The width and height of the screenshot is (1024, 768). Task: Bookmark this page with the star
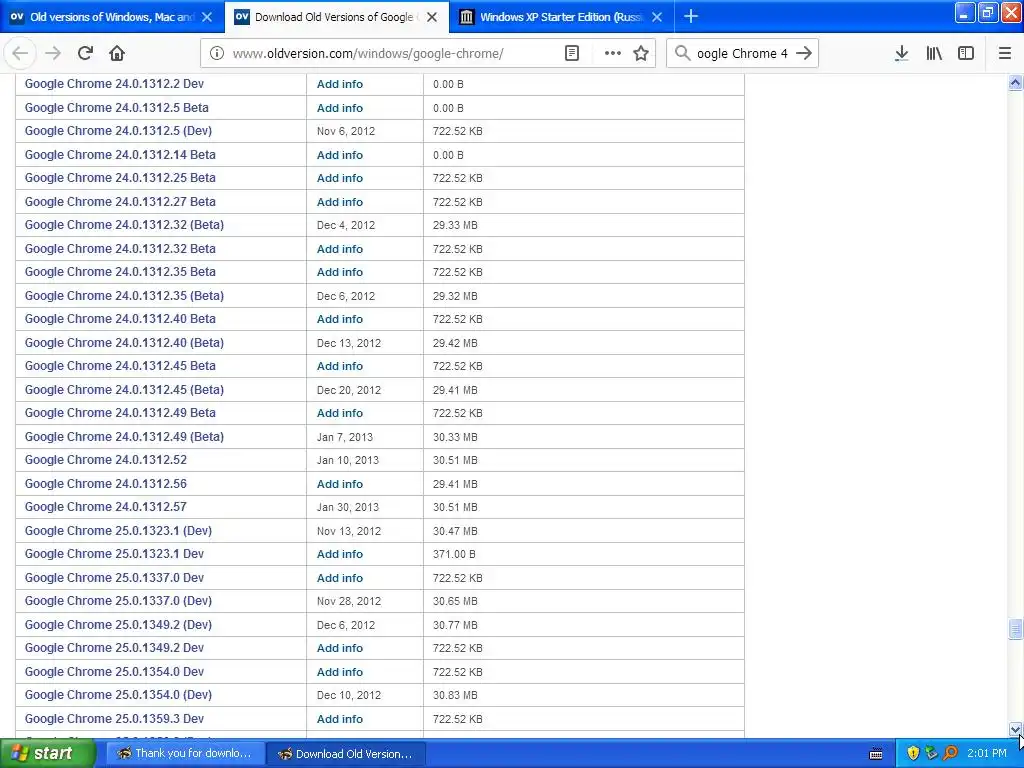641,54
